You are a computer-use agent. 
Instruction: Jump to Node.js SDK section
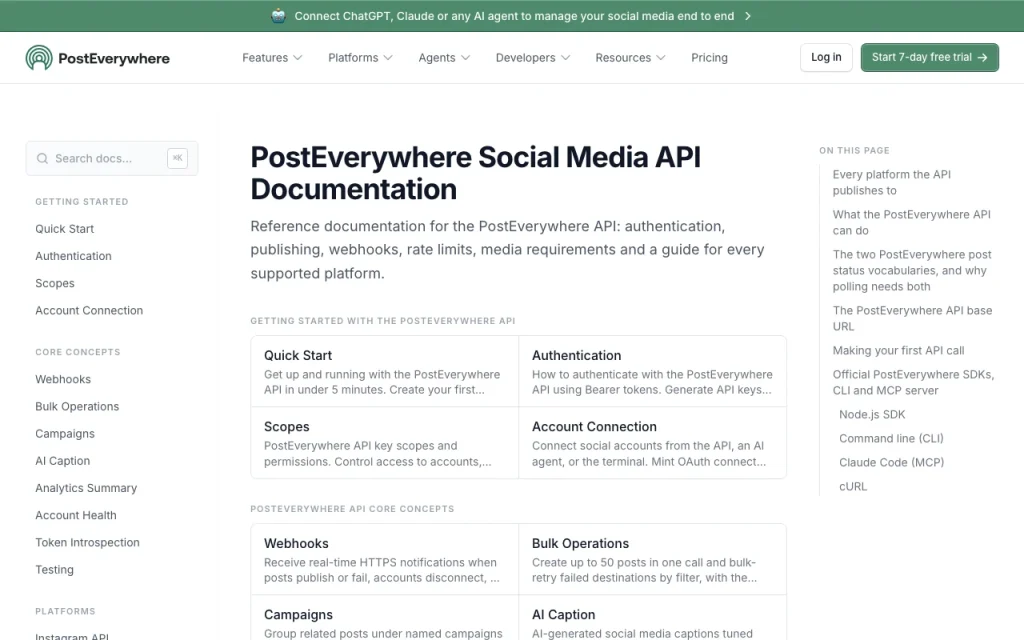tap(872, 415)
